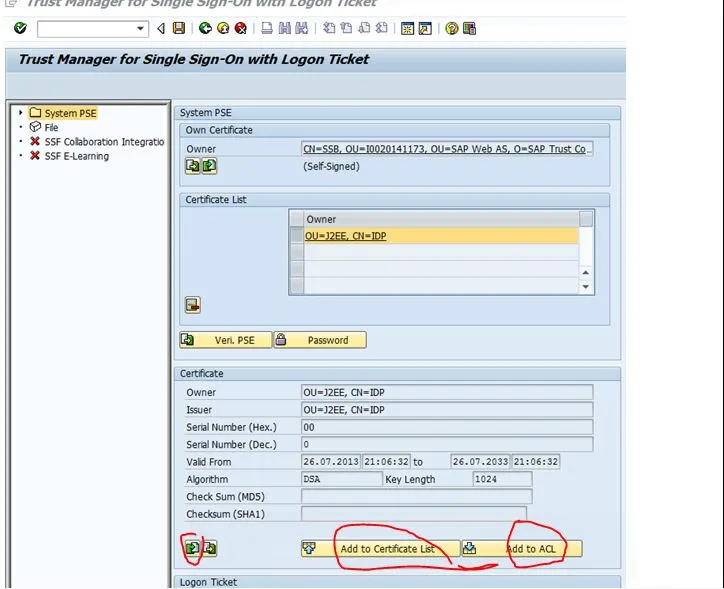
Task: Click the yellow Exit icon in toolbar
Action: pyautogui.click(x=223, y=29)
